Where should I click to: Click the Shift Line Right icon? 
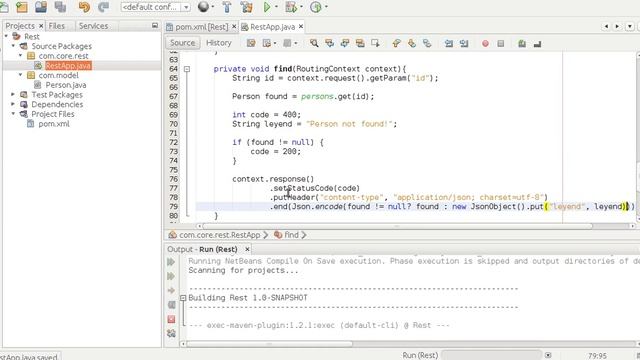point(464,43)
